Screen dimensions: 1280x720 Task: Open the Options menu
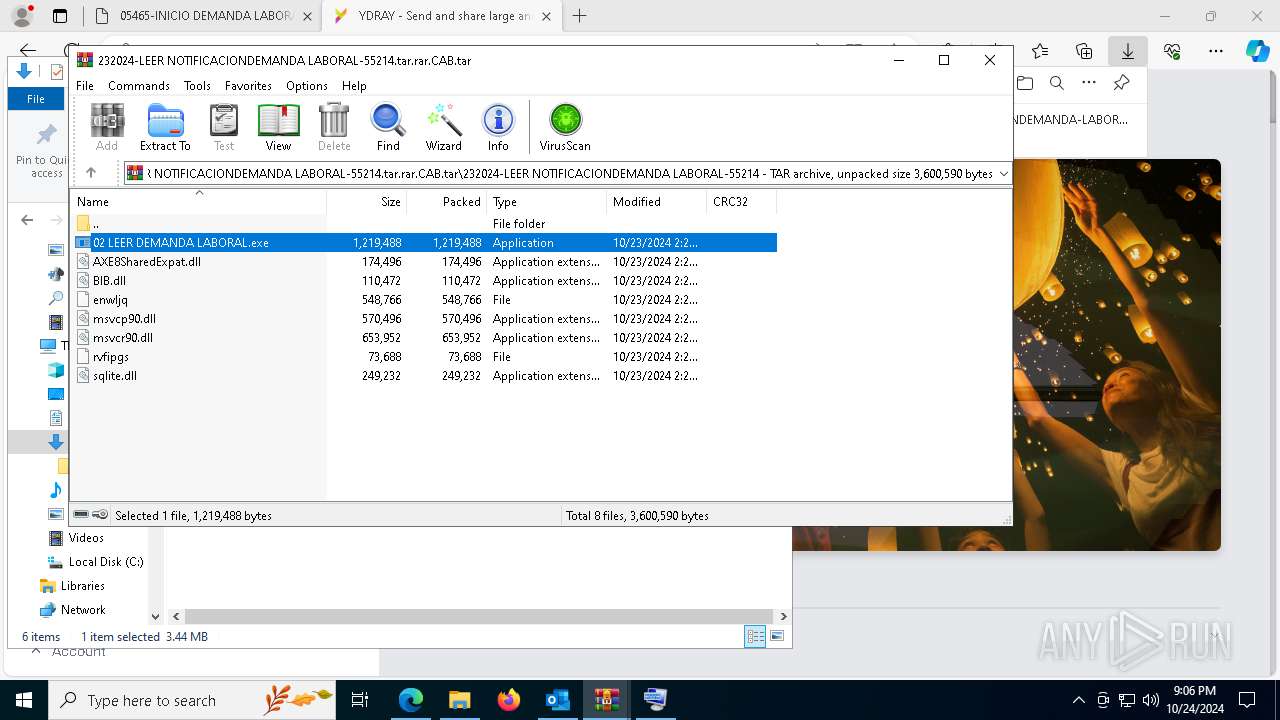click(x=307, y=86)
